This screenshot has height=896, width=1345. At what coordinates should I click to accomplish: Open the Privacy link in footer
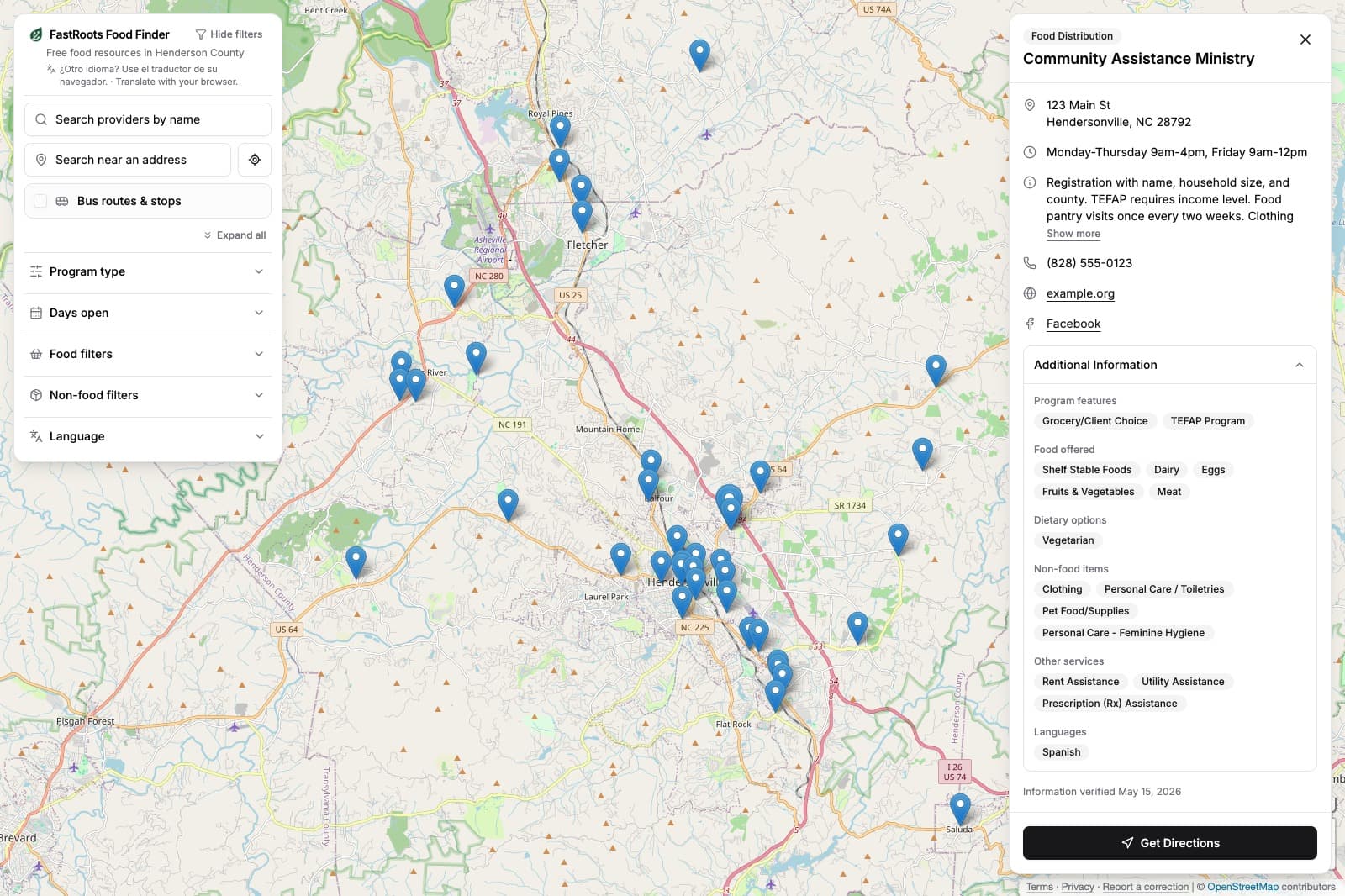(1078, 887)
